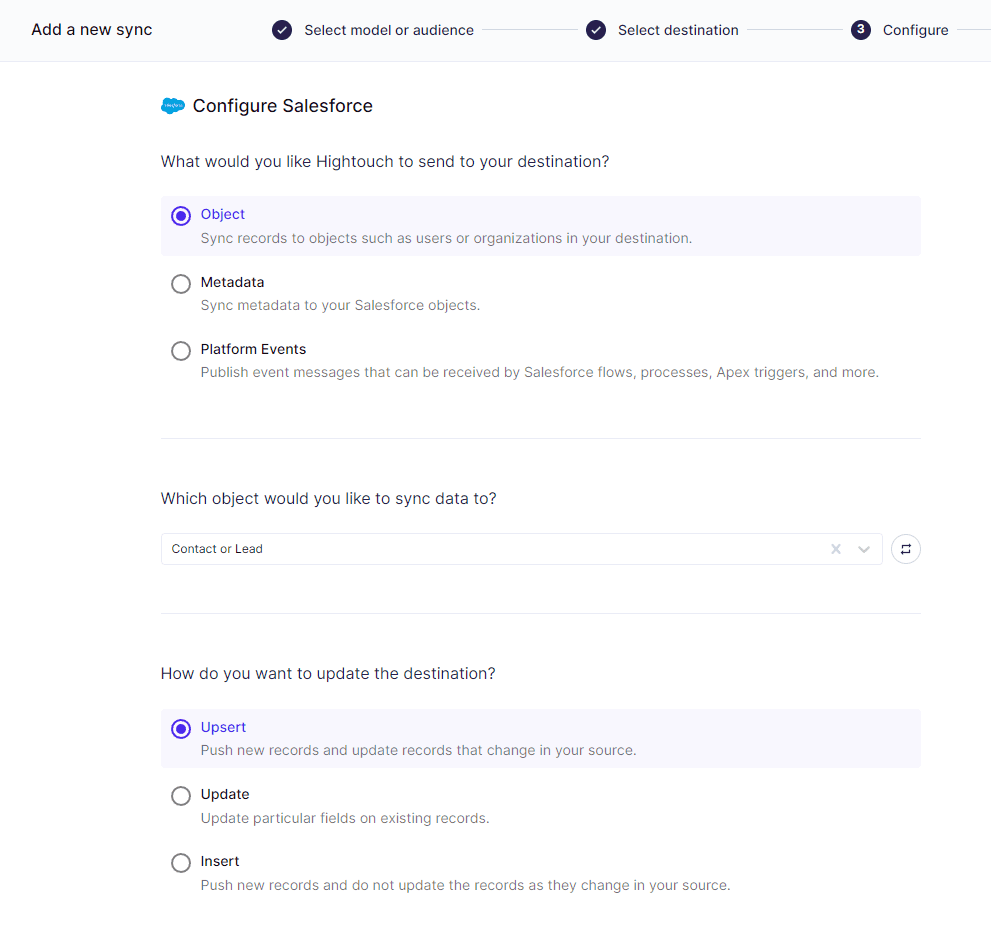Click the Salesforce cloud logo icon
This screenshot has width=991, height=940.
173,106
